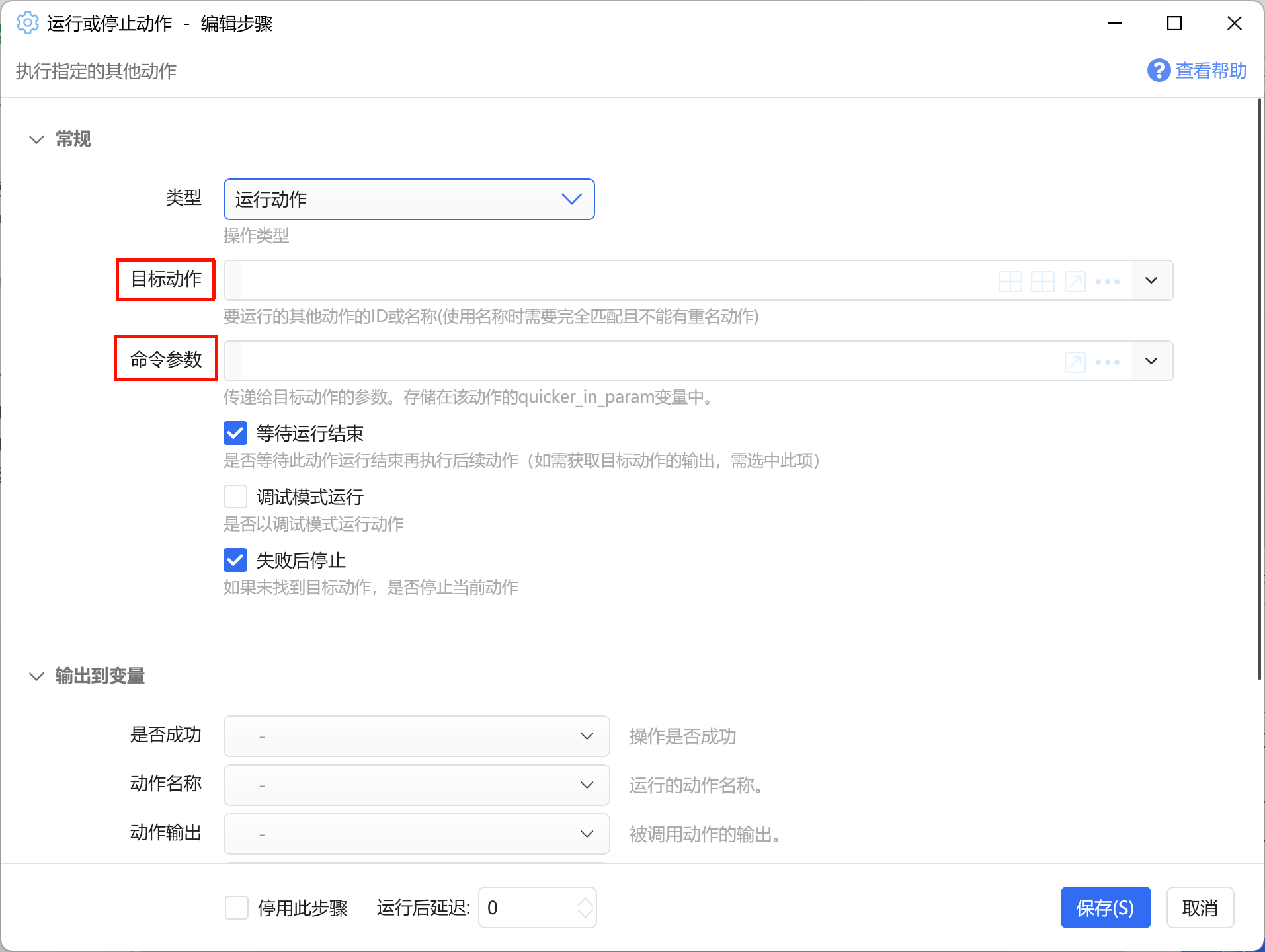Viewport: 1265px width, 952px height.
Task: Uncheck the 失败后停止 checkbox
Action: (235, 560)
